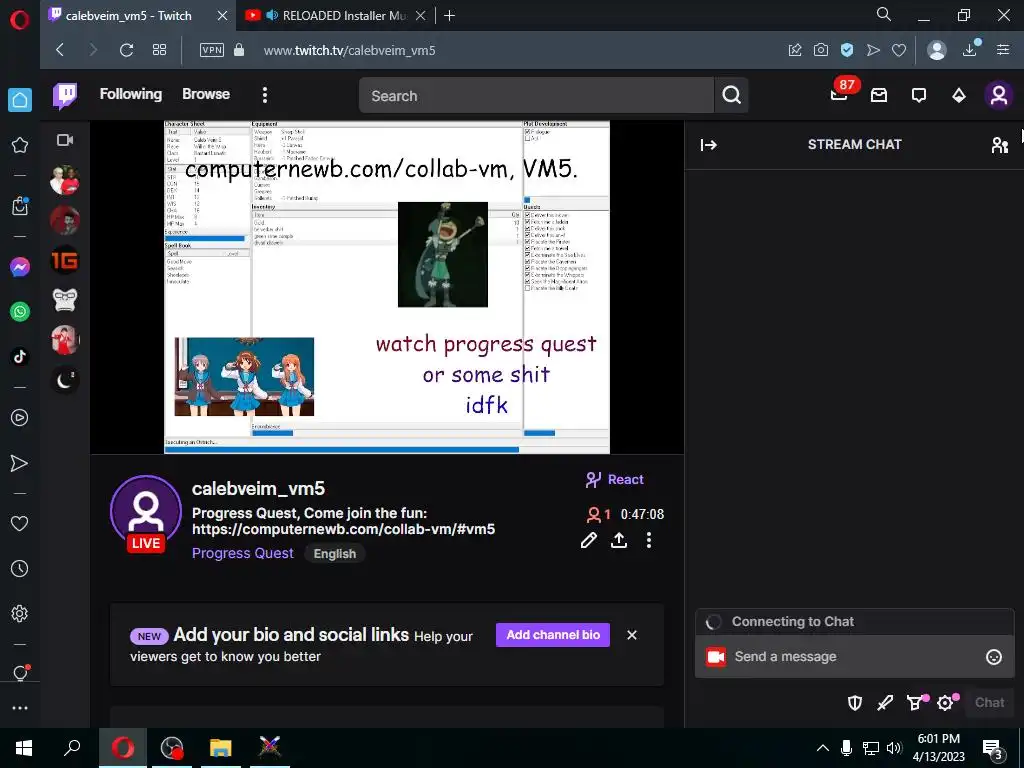Open Windows taskbar search
1024x768 pixels.
pos(72,748)
